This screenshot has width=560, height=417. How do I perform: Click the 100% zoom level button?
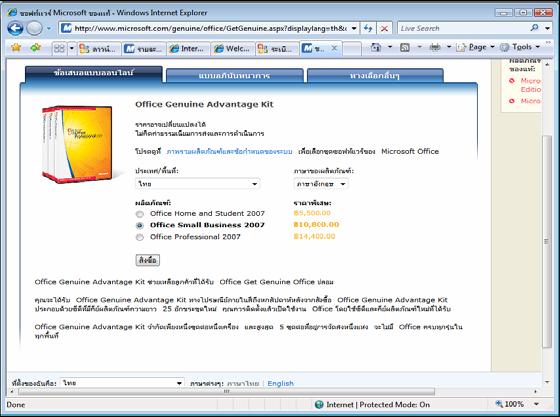[509, 404]
